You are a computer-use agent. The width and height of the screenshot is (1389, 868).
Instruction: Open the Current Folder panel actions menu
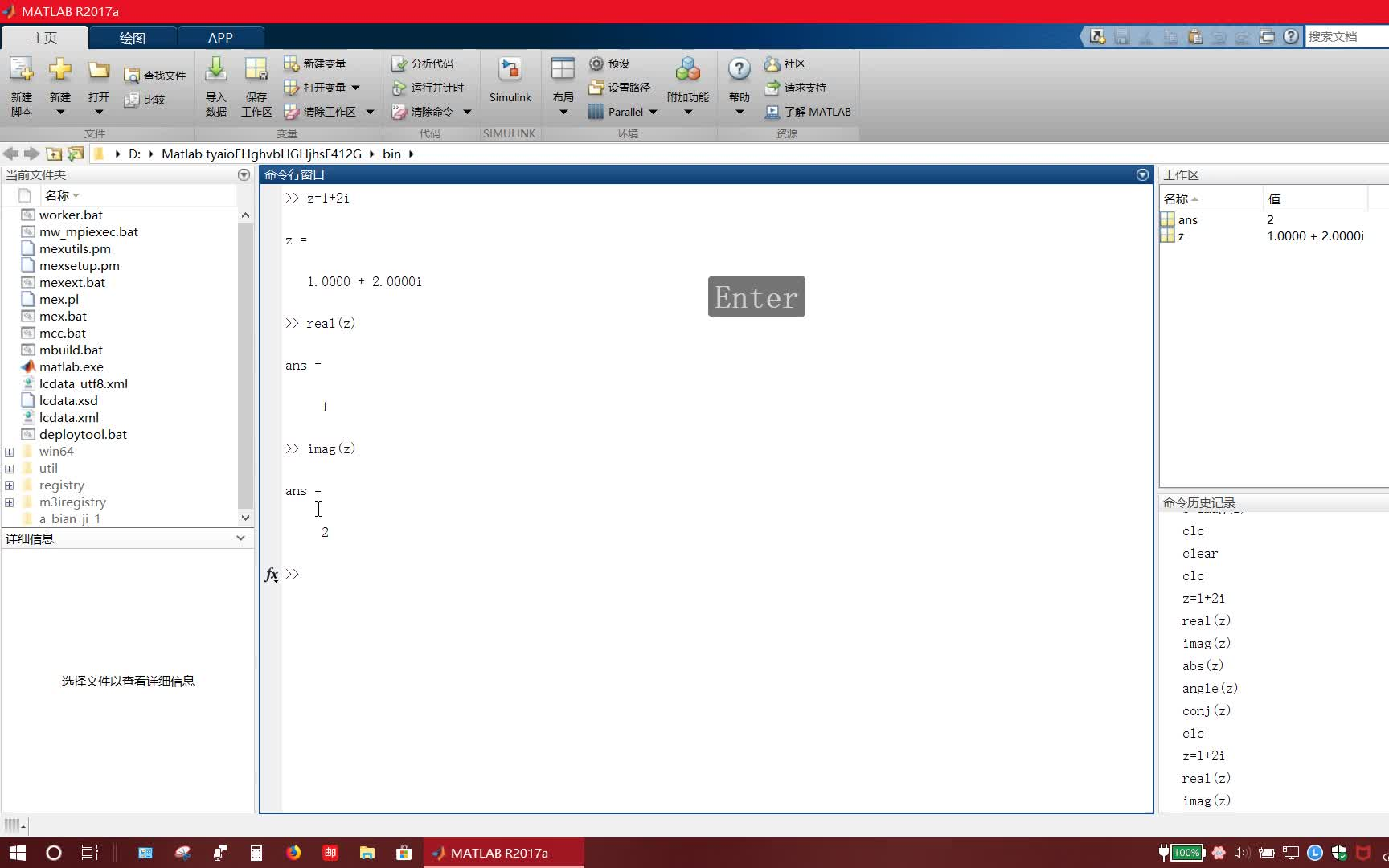(x=244, y=174)
